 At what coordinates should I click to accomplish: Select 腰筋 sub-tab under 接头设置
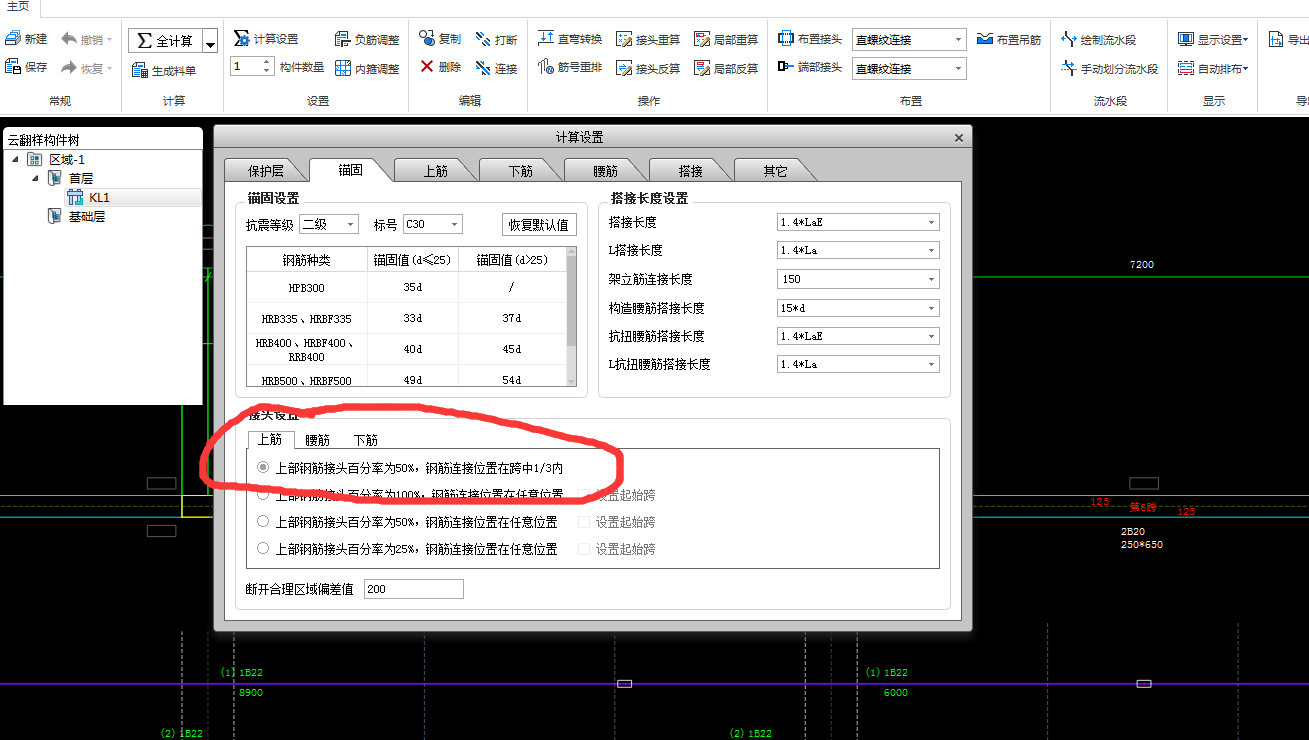pyautogui.click(x=317, y=440)
